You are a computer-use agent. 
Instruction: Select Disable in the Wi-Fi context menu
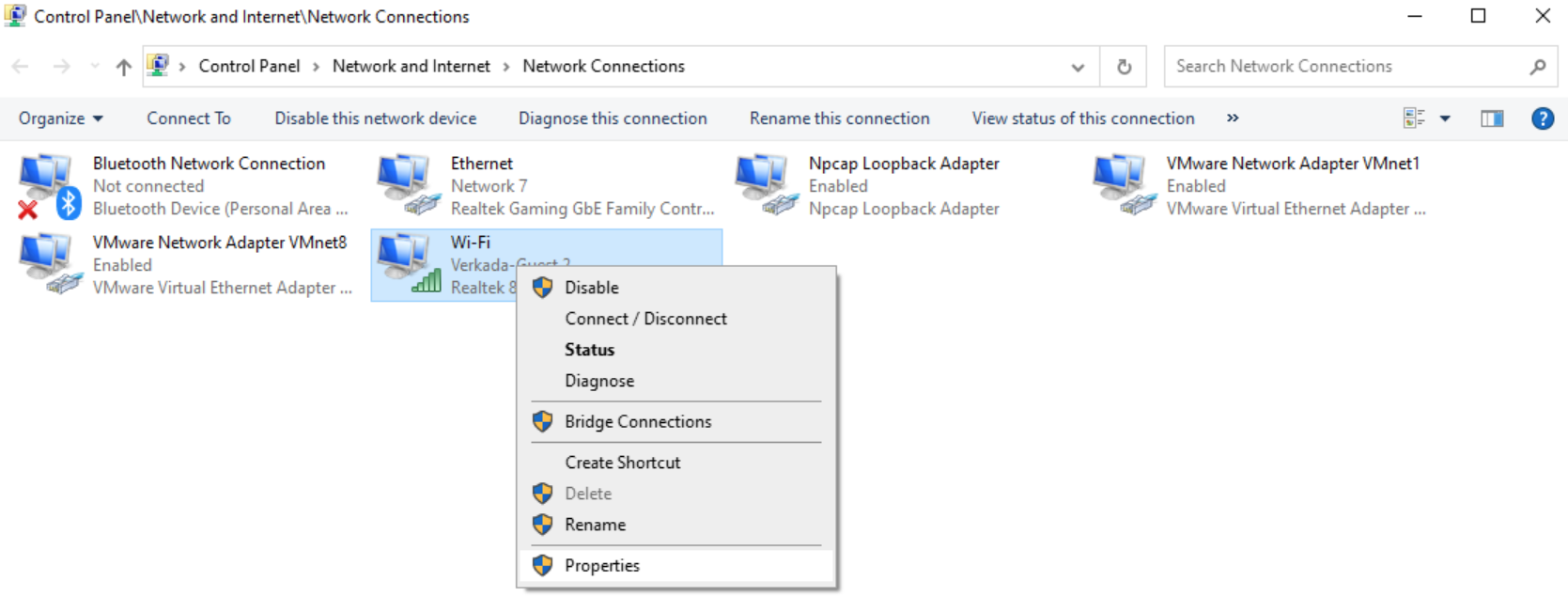[x=591, y=288]
